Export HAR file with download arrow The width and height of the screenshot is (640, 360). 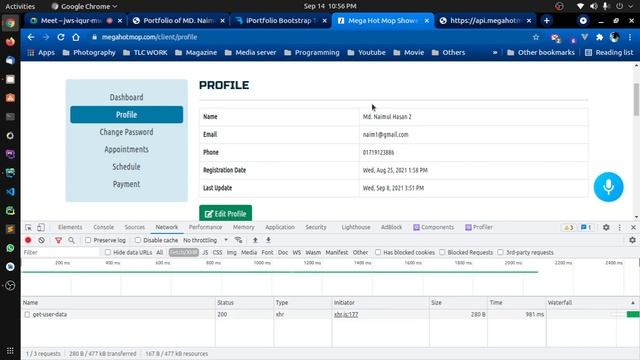[x=268, y=240]
